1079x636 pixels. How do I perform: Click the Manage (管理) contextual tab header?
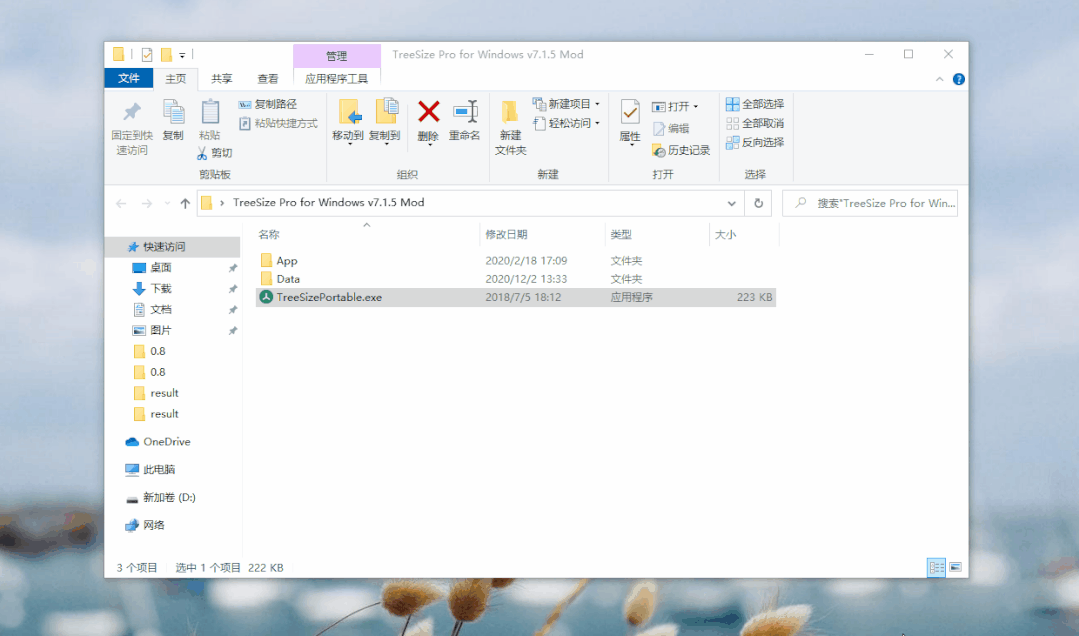click(x=336, y=56)
